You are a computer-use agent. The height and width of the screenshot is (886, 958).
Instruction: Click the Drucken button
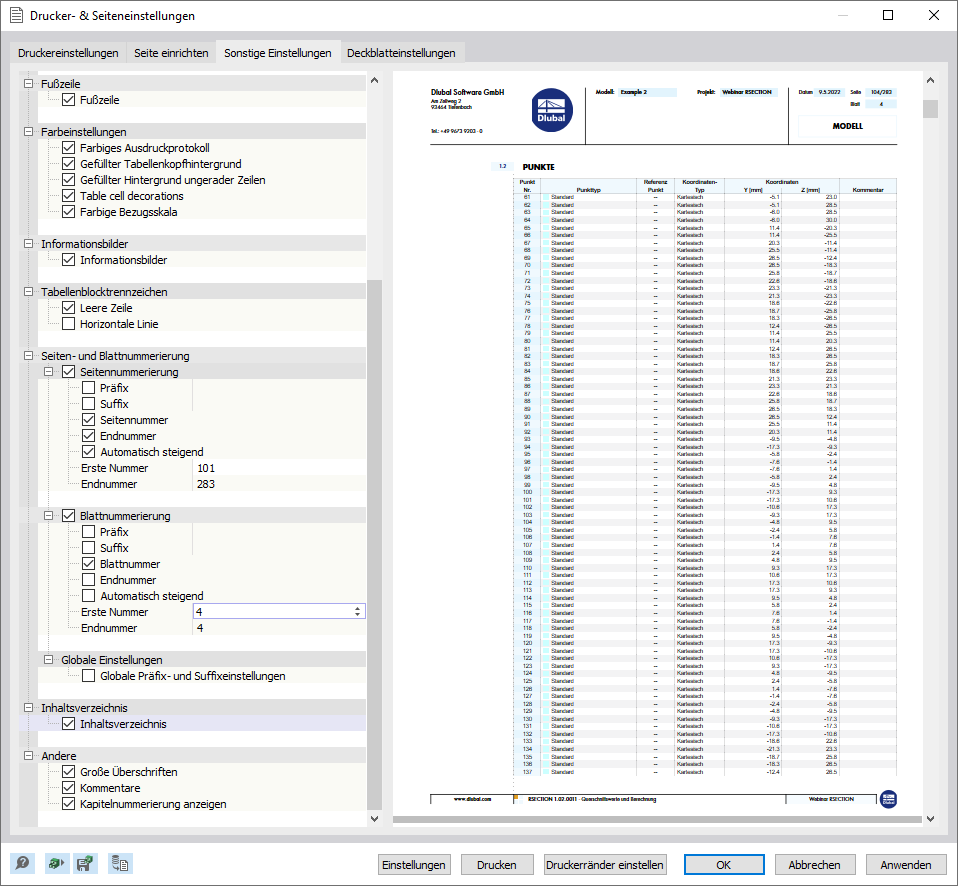coord(497,865)
